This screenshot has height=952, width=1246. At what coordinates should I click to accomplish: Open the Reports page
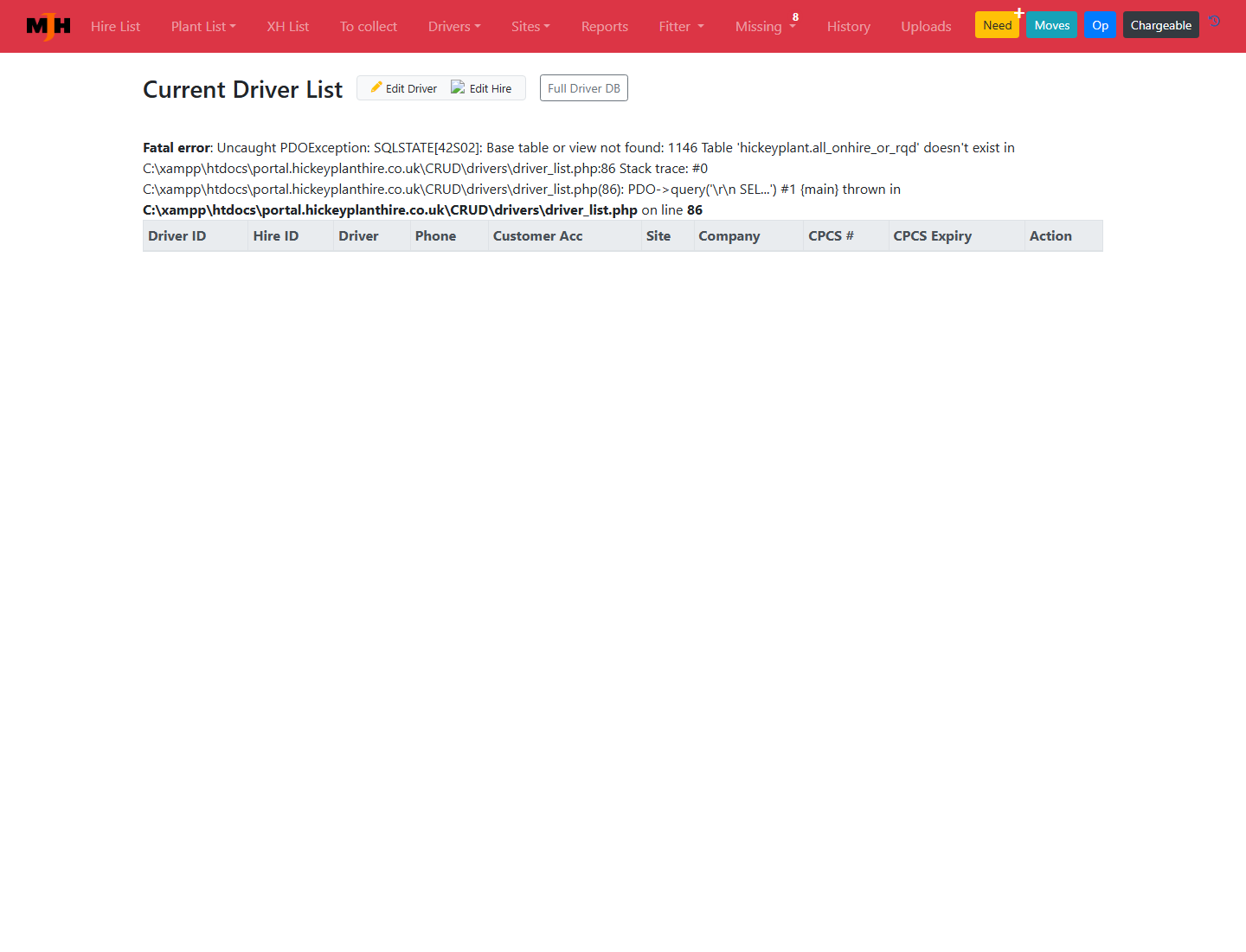tap(605, 27)
